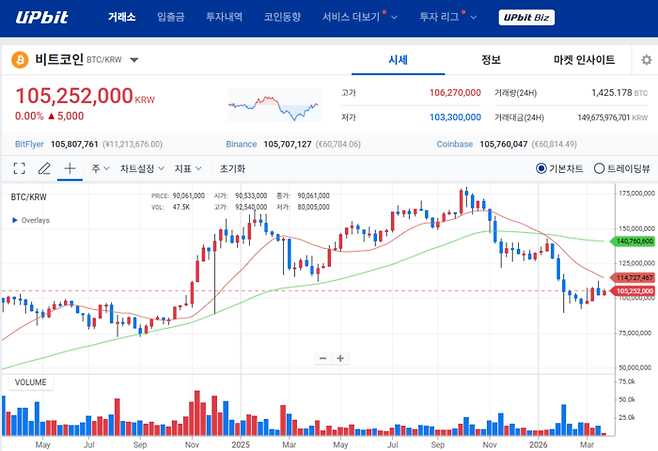Select the 트레이딩뷰 radio button

pos(600,169)
